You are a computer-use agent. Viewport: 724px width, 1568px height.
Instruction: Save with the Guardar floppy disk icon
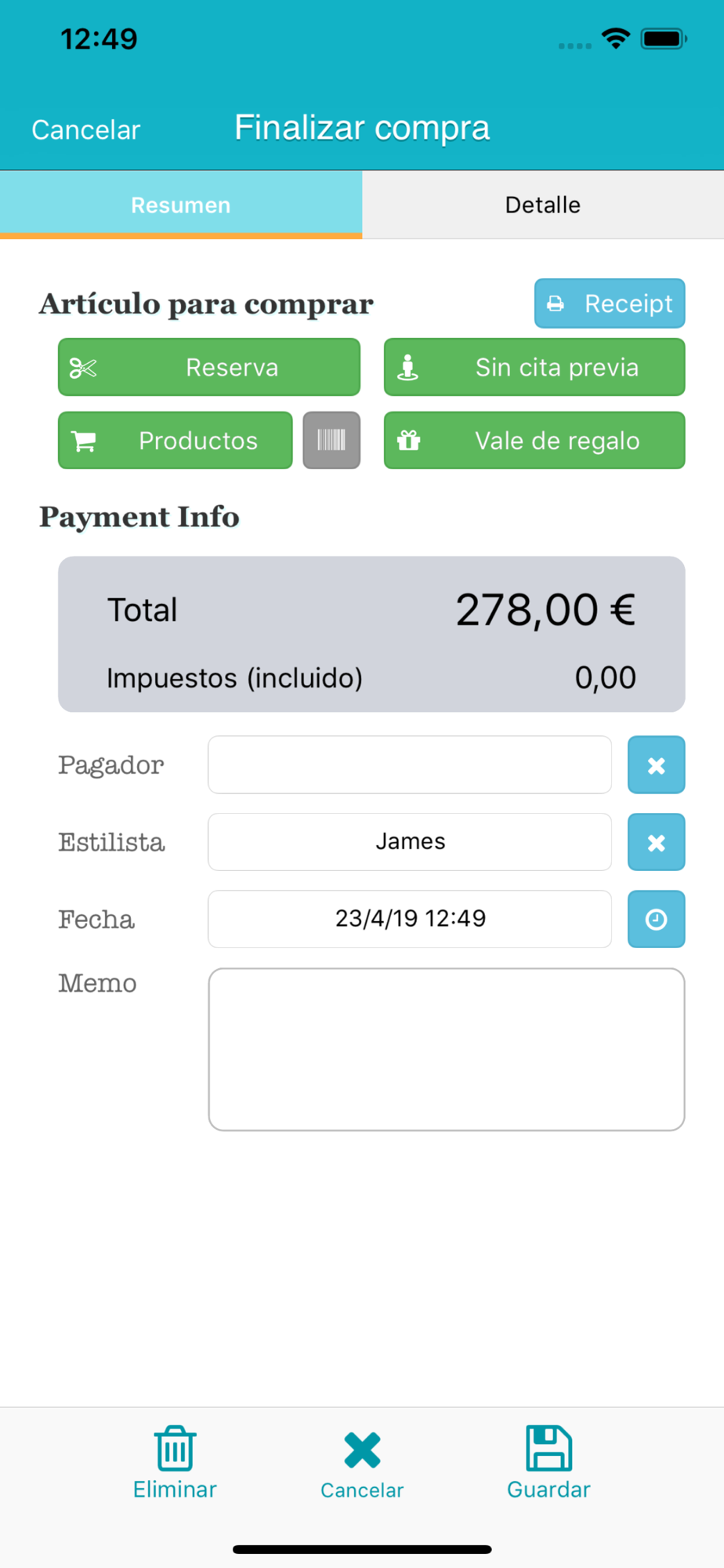tap(548, 1448)
